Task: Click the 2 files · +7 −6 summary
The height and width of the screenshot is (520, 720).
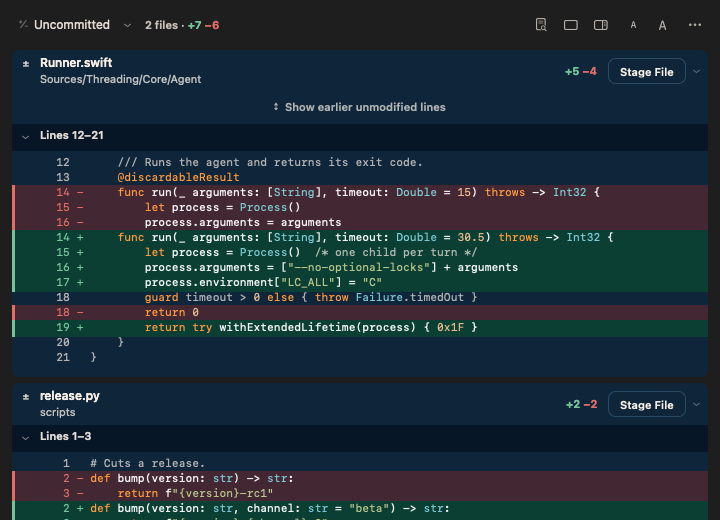Action: pyautogui.click(x=182, y=25)
